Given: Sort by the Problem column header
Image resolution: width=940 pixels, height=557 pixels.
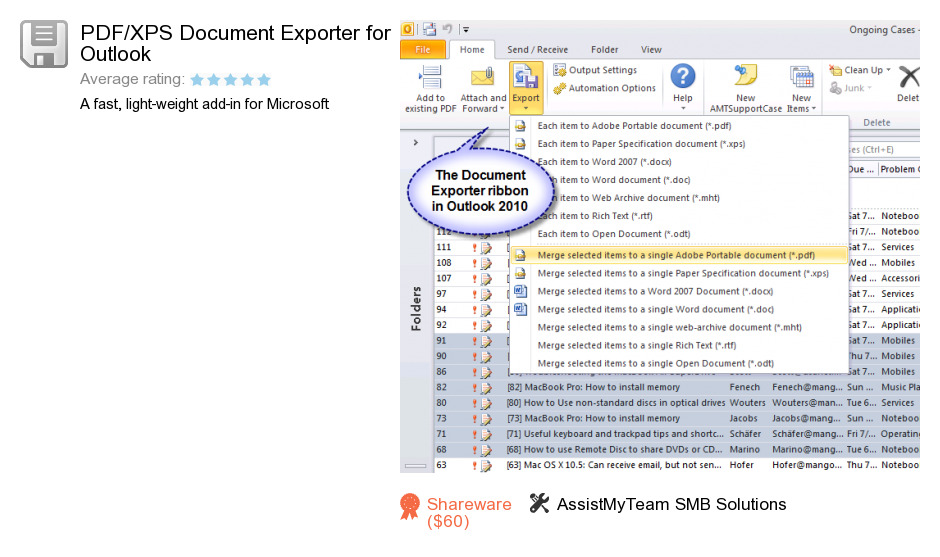Looking at the screenshot, I should coord(899,170).
